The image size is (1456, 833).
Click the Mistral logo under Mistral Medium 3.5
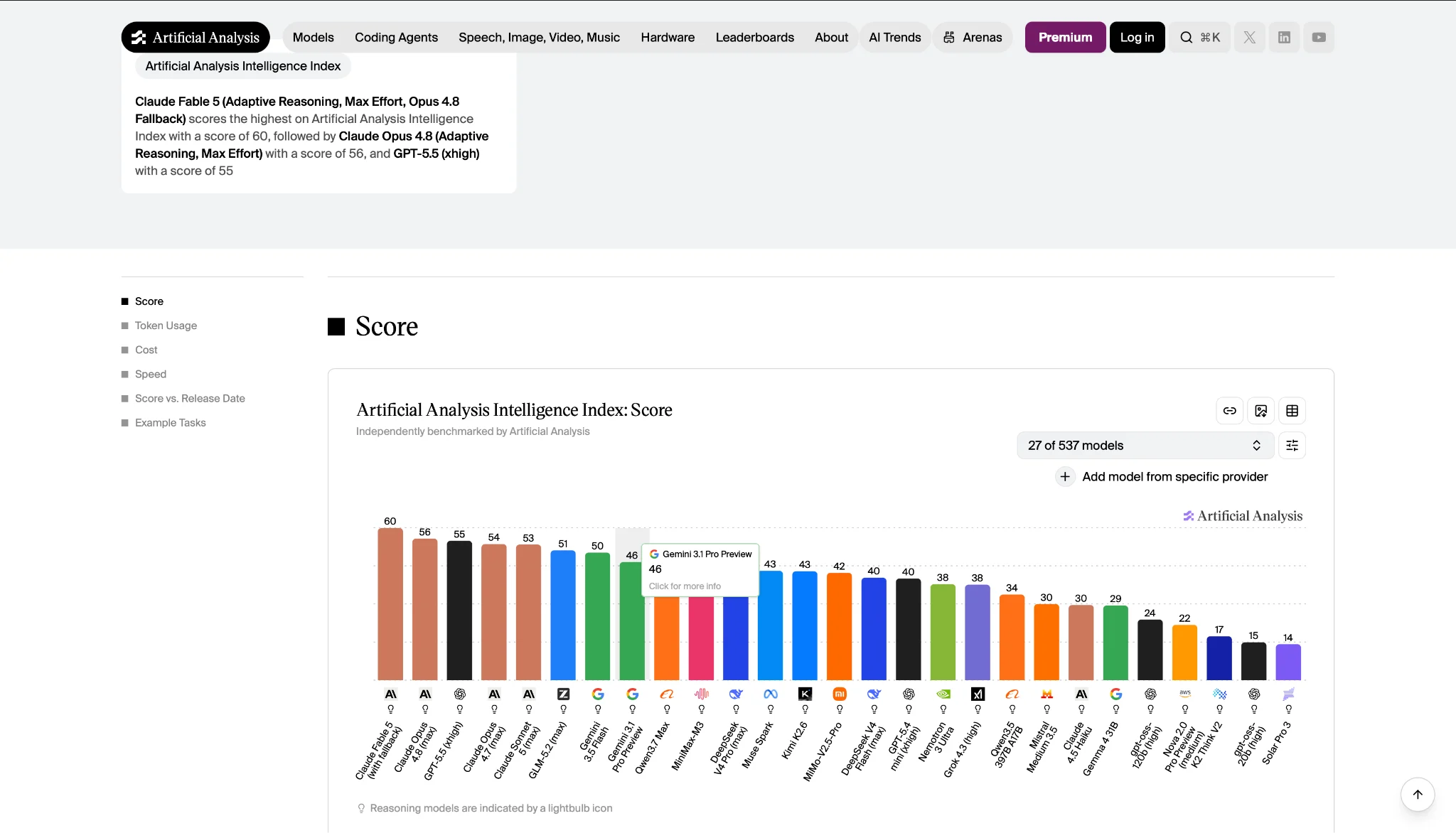[1046, 694]
